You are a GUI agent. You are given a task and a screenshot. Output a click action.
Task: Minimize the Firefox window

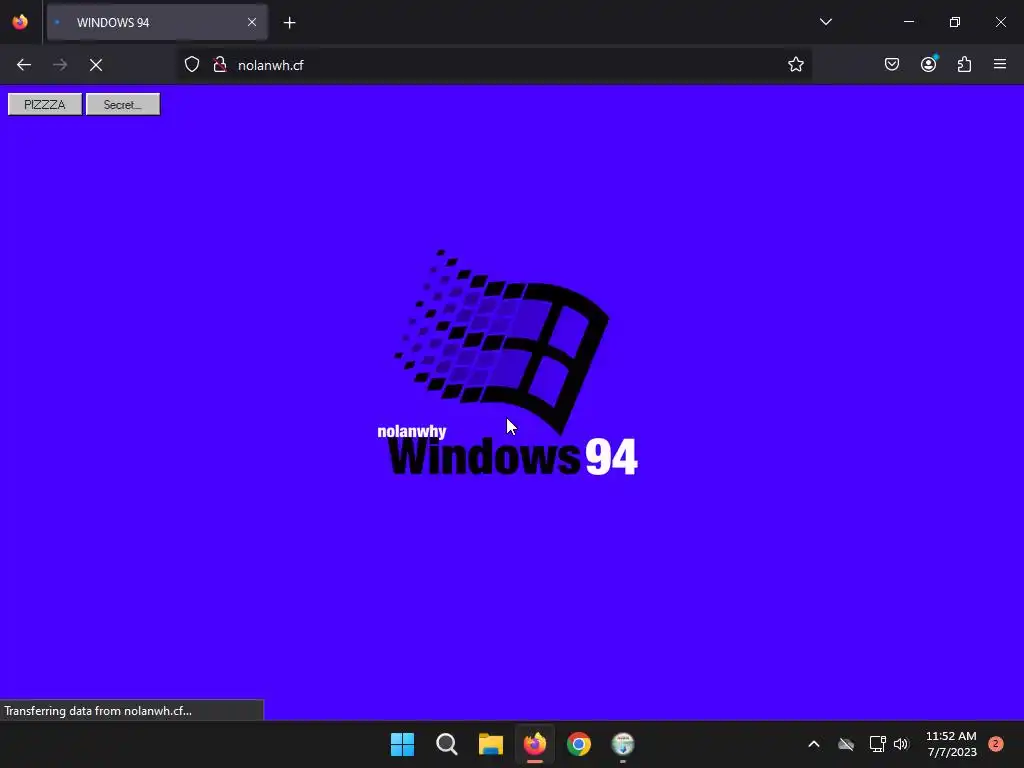click(x=908, y=22)
